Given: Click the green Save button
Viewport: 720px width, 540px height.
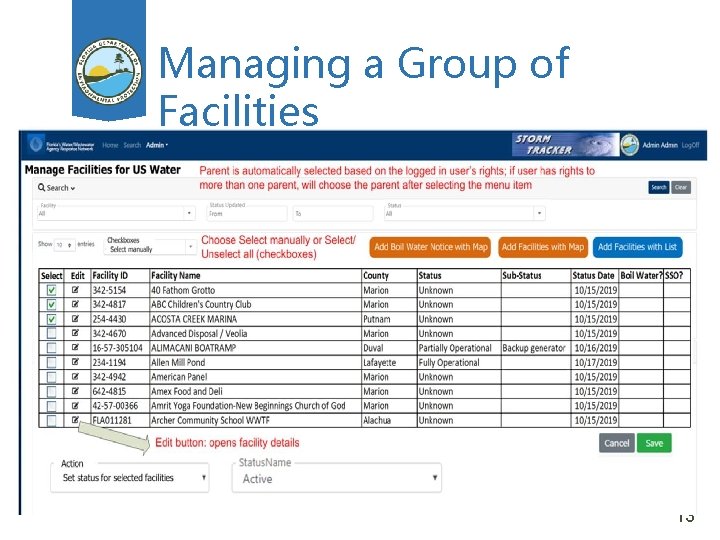Looking at the screenshot, I should pos(654,443).
